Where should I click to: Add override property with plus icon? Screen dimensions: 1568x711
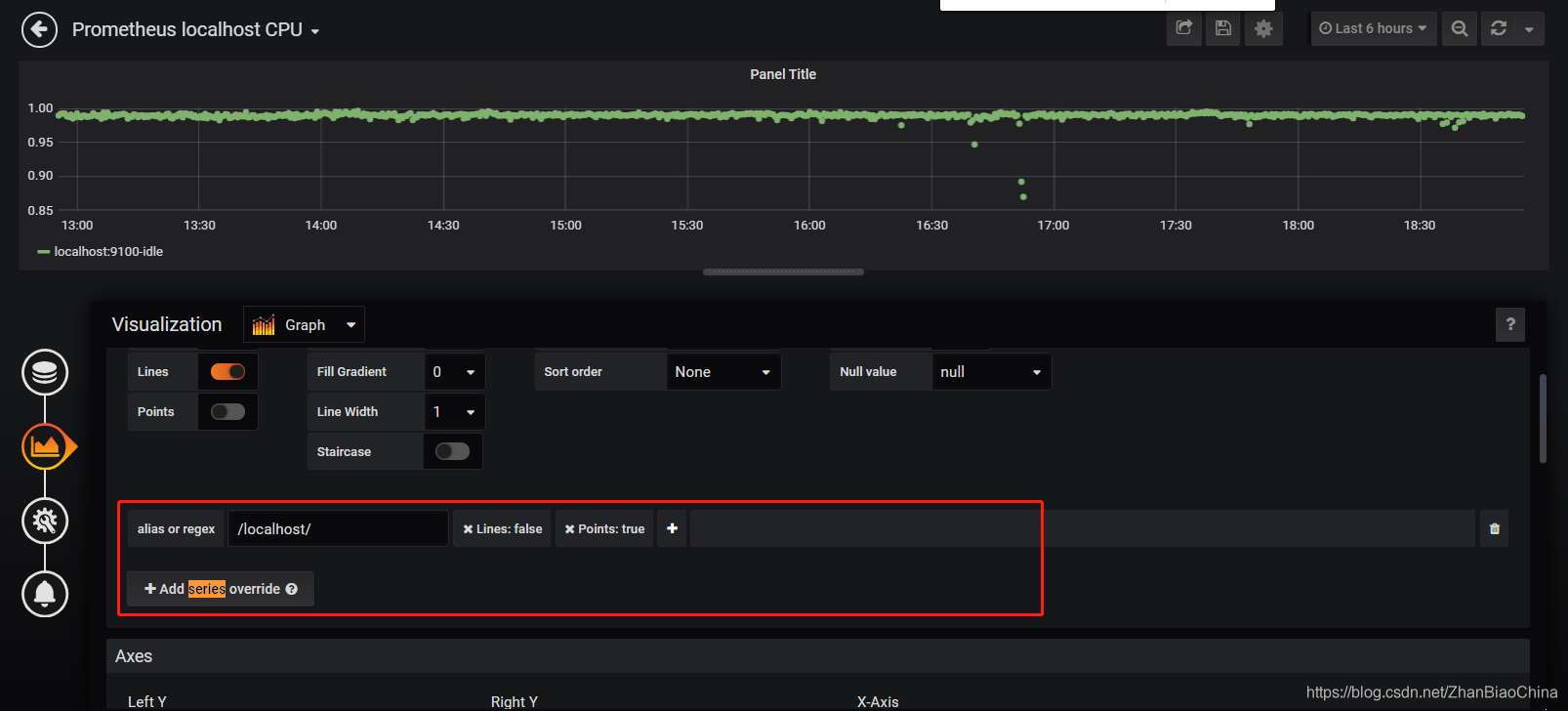tap(672, 528)
